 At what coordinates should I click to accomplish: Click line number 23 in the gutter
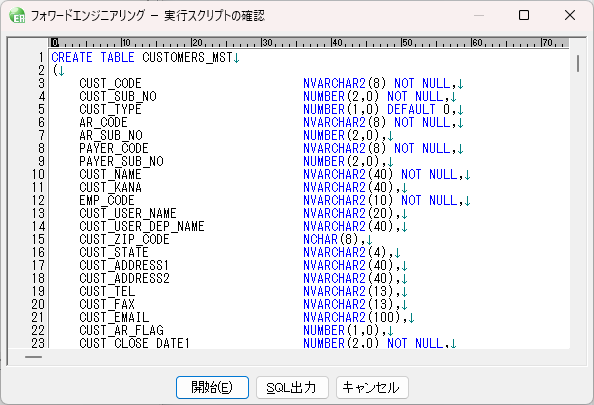point(38,343)
